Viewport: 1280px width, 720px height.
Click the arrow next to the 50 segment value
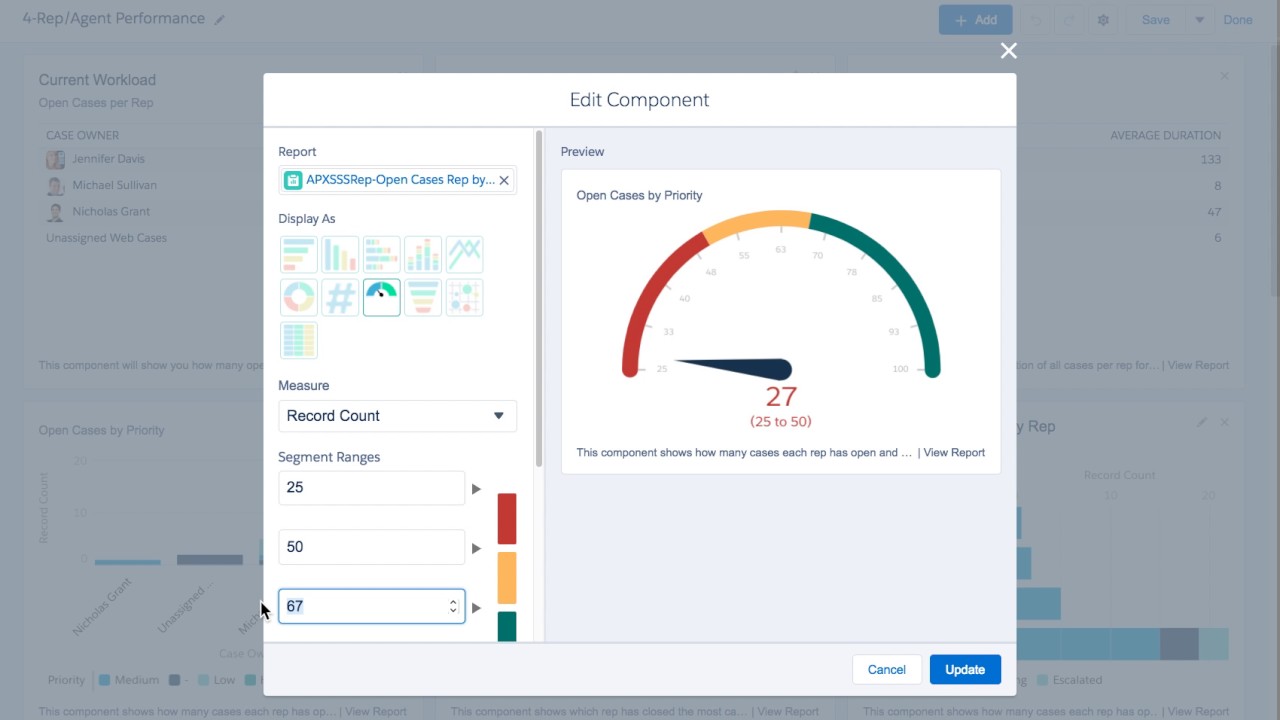476,548
